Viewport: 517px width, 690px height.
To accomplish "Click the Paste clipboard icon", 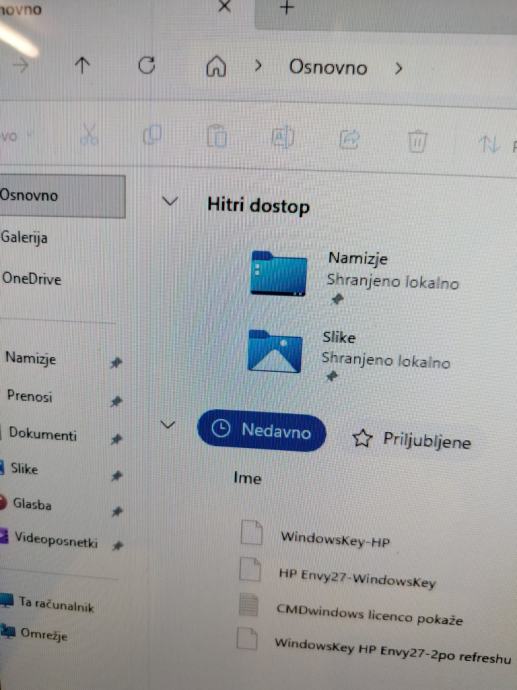I will point(217,136).
